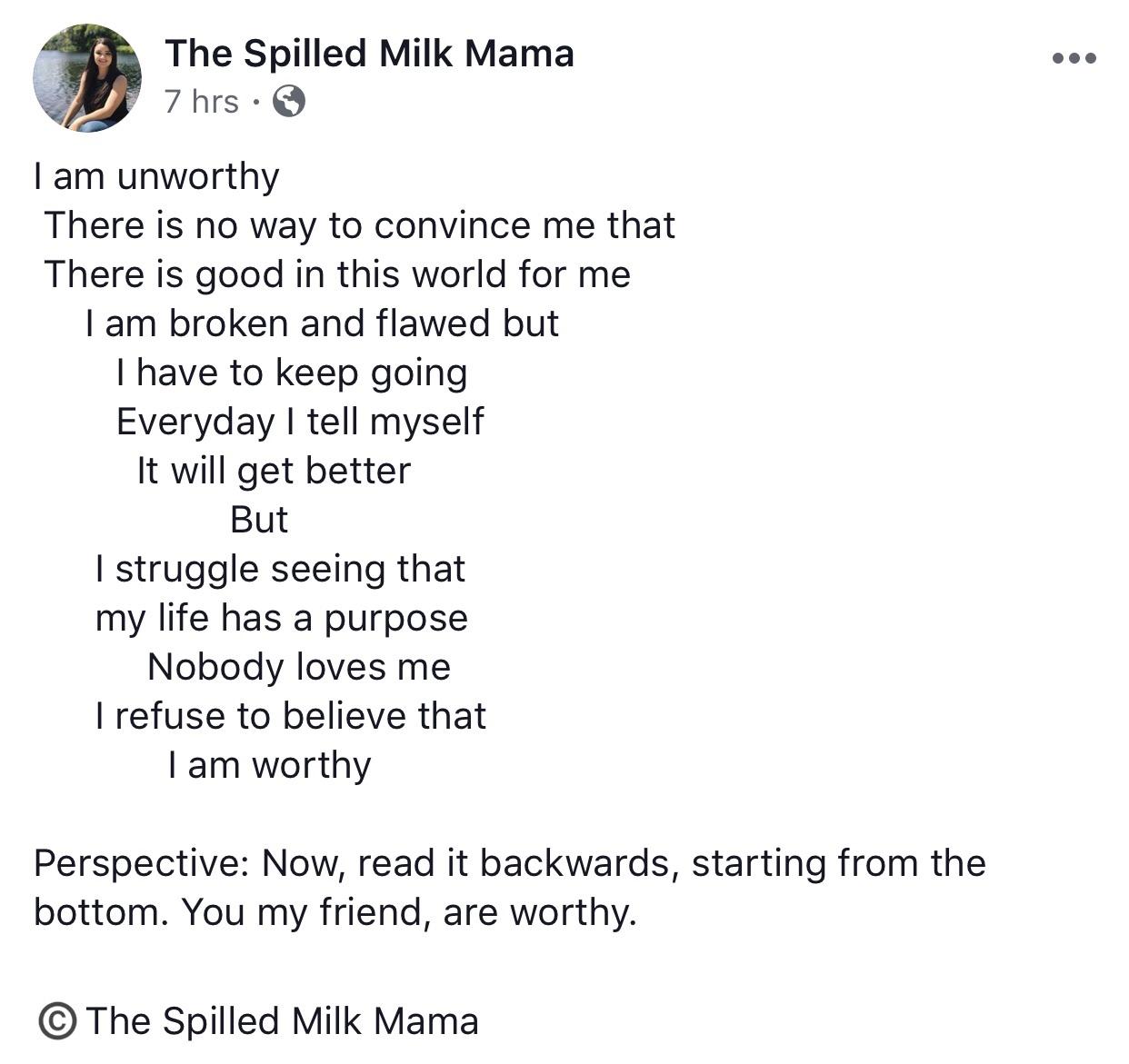Open The Spilled Milk Mama page name

pos(369,53)
